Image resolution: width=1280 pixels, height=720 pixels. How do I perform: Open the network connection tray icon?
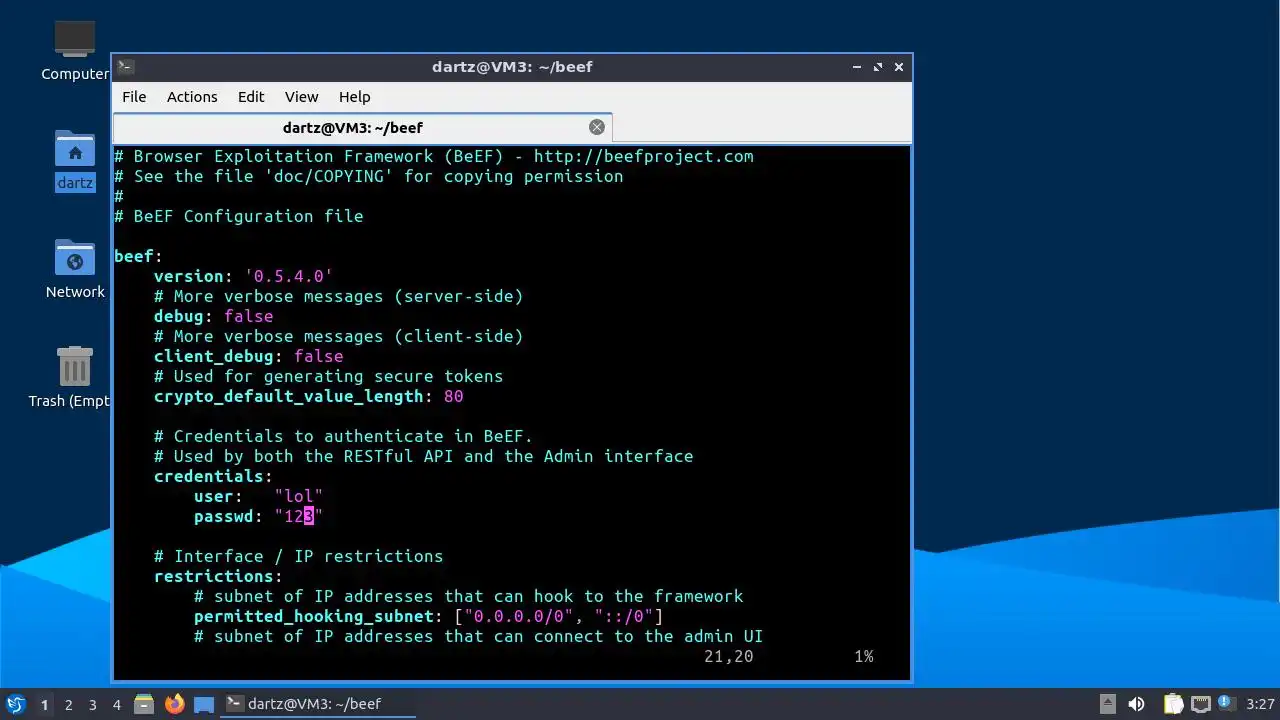coord(1201,704)
